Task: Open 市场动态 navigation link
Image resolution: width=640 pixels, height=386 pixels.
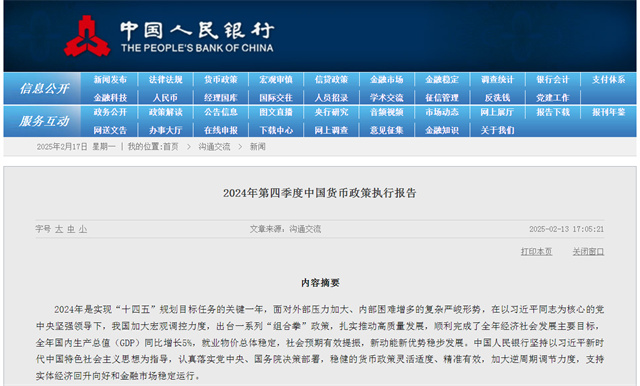Action: point(442,112)
